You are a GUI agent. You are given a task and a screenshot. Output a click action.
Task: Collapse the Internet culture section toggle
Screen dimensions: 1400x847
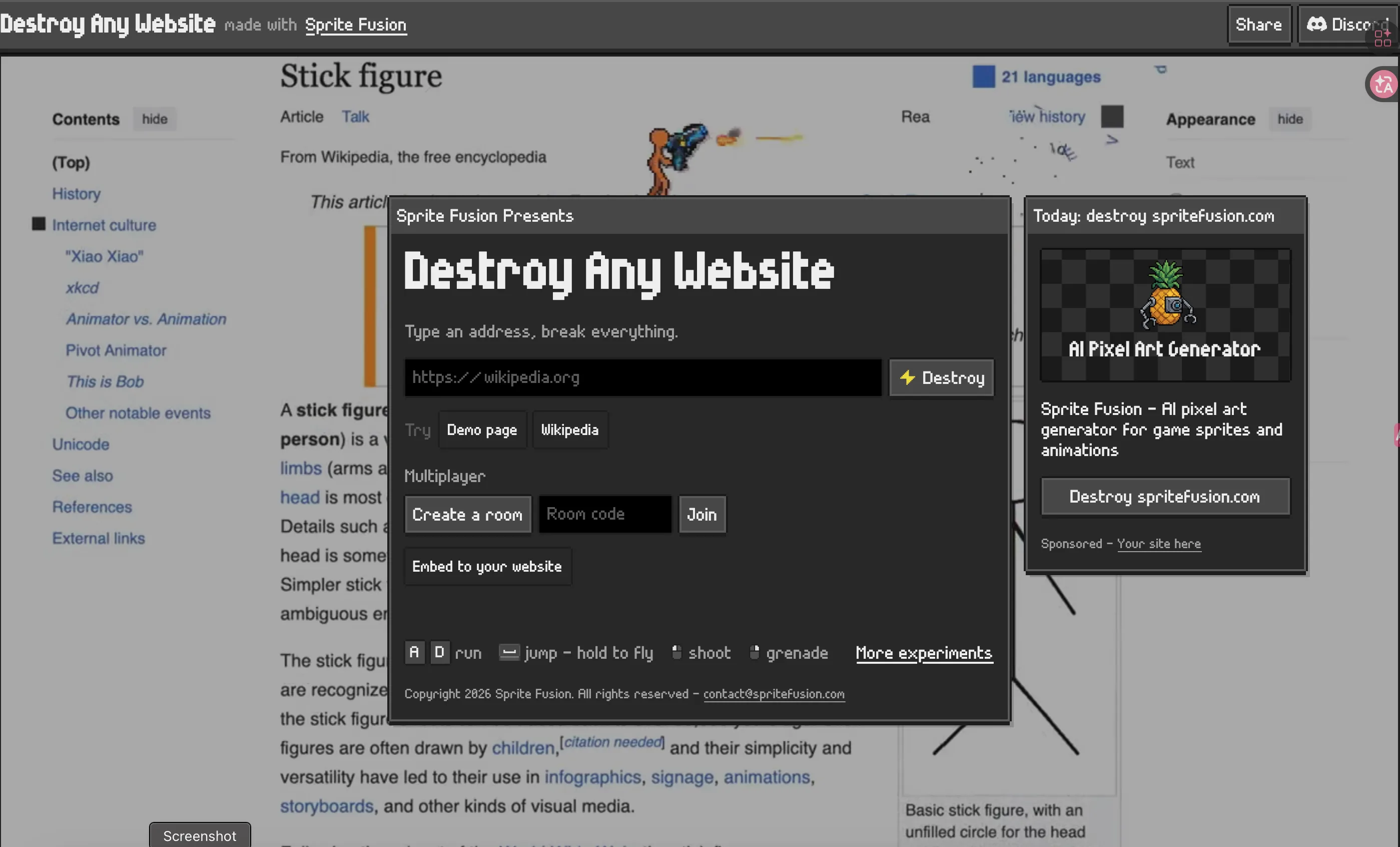(x=39, y=224)
